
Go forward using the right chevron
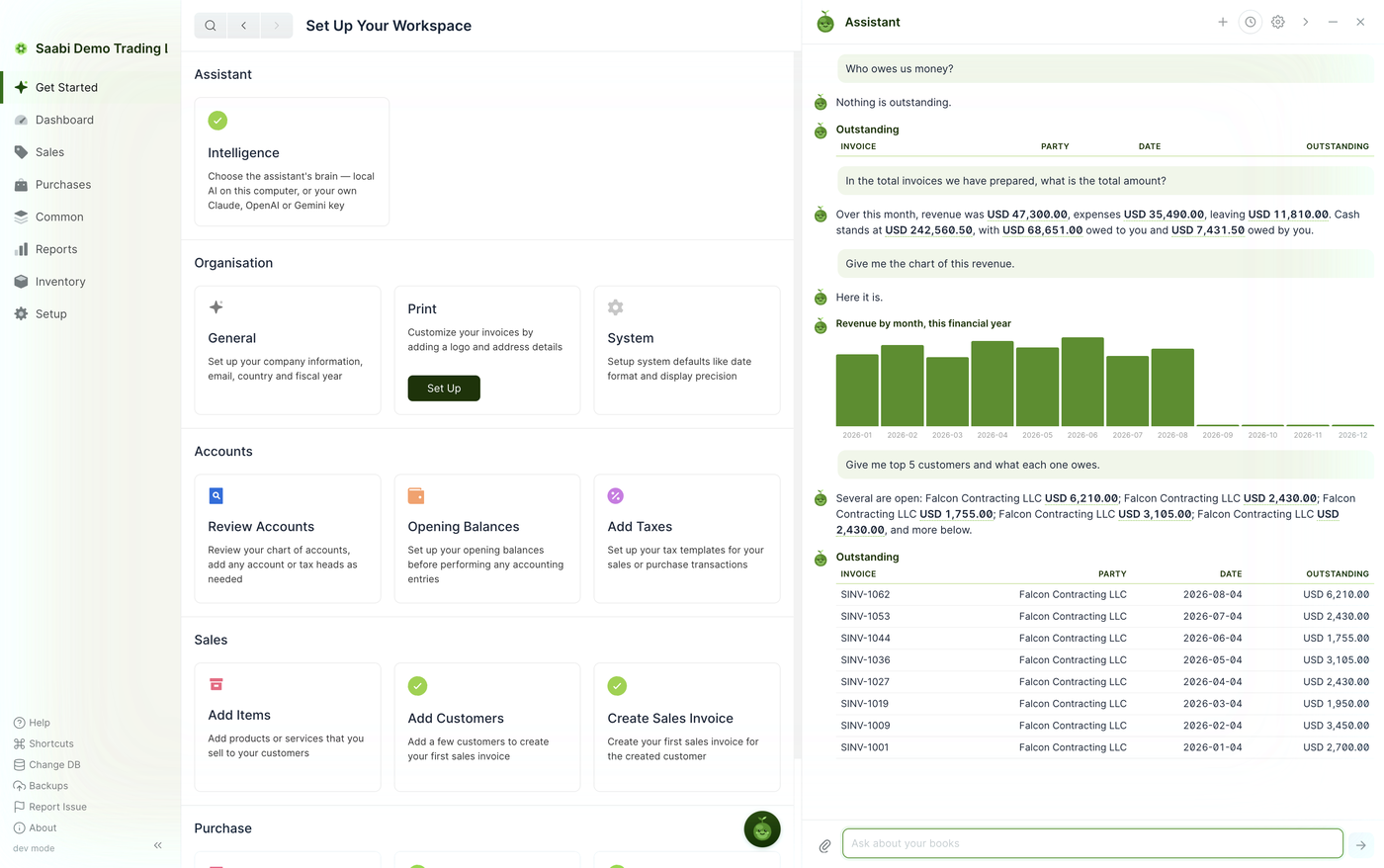[x=277, y=26]
